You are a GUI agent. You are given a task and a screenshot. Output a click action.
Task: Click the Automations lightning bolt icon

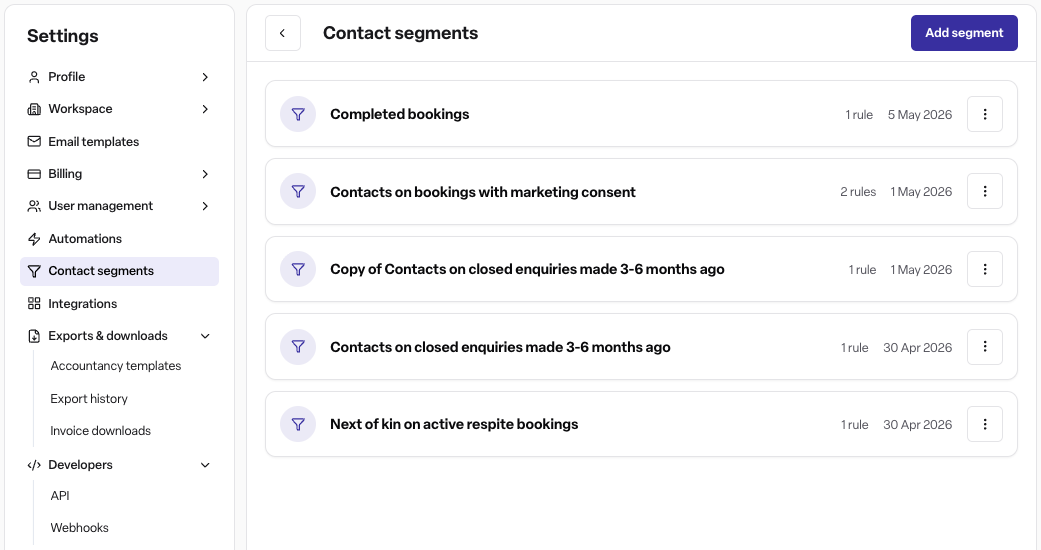pyautogui.click(x=34, y=238)
